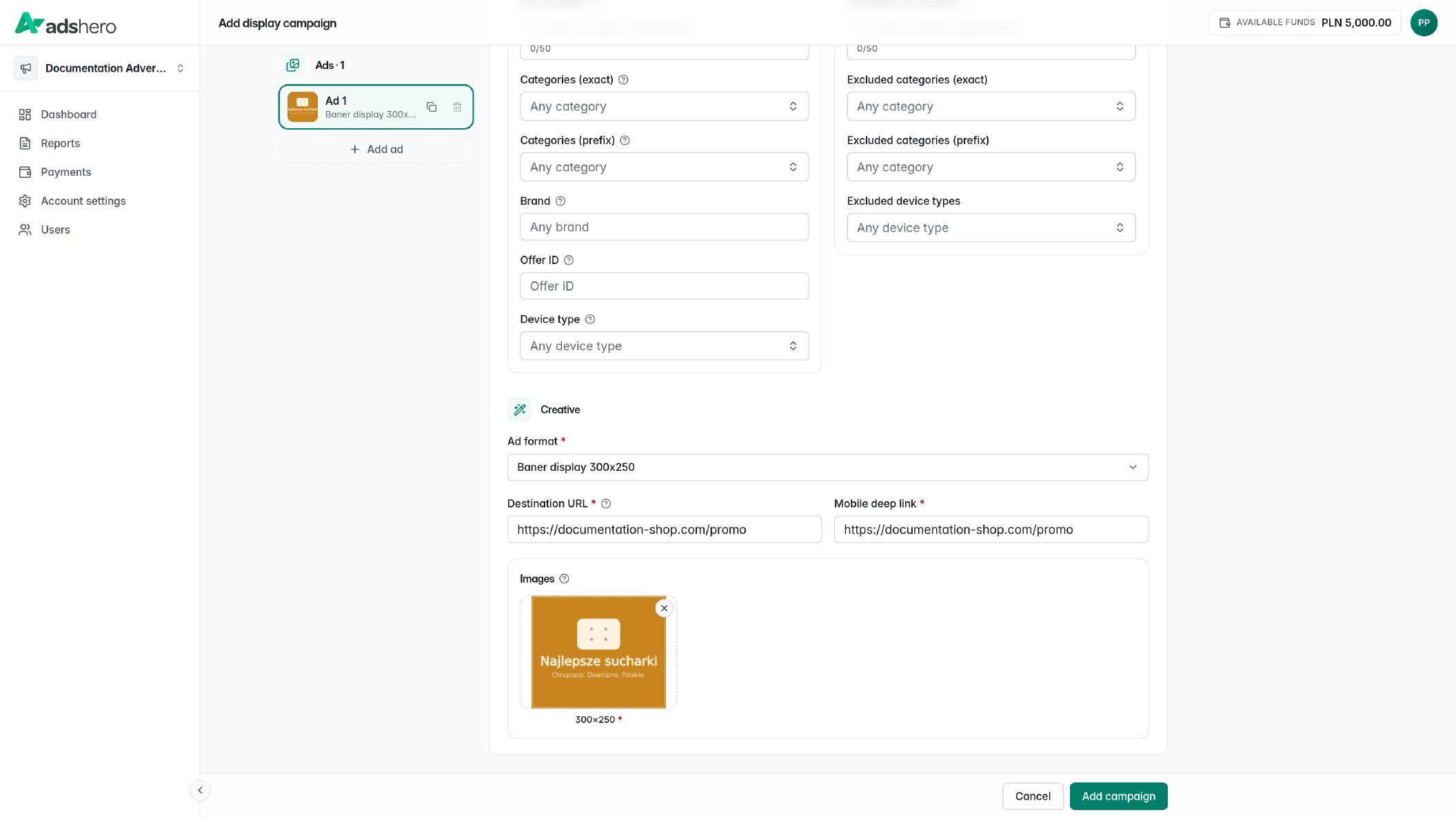Open Excluded device types dropdown
This screenshot has height=819, width=1456.
[991, 228]
